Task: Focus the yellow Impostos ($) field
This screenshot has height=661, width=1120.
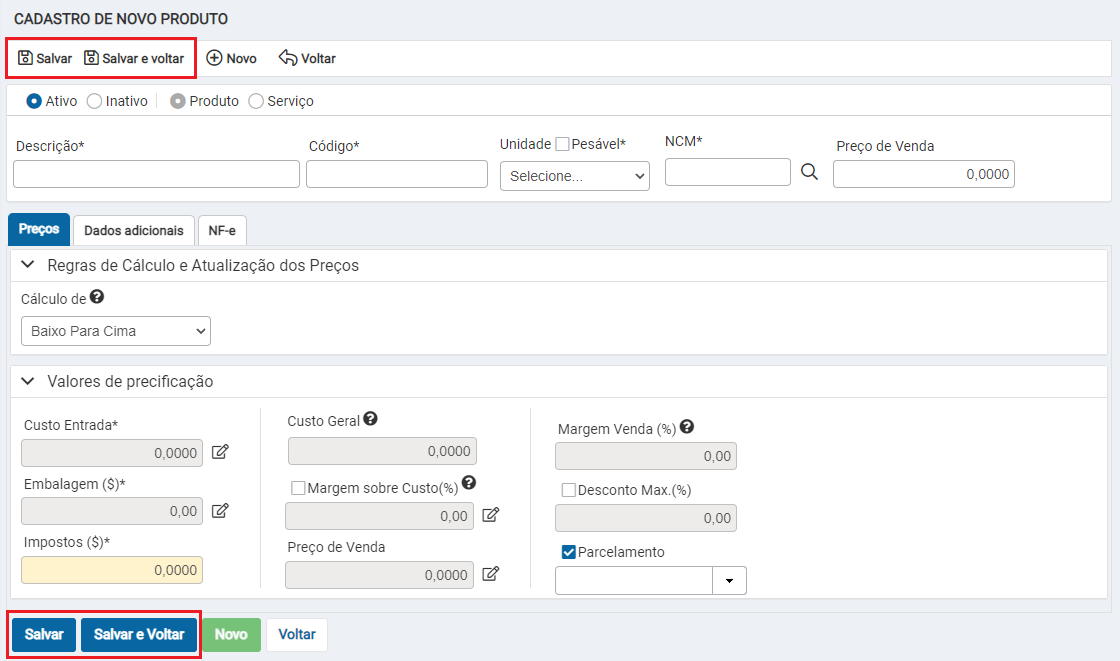Action: point(112,570)
